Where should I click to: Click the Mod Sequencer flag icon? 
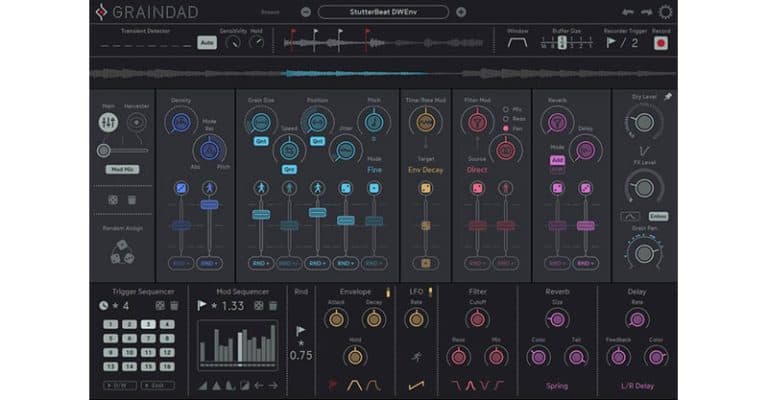coord(201,306)
